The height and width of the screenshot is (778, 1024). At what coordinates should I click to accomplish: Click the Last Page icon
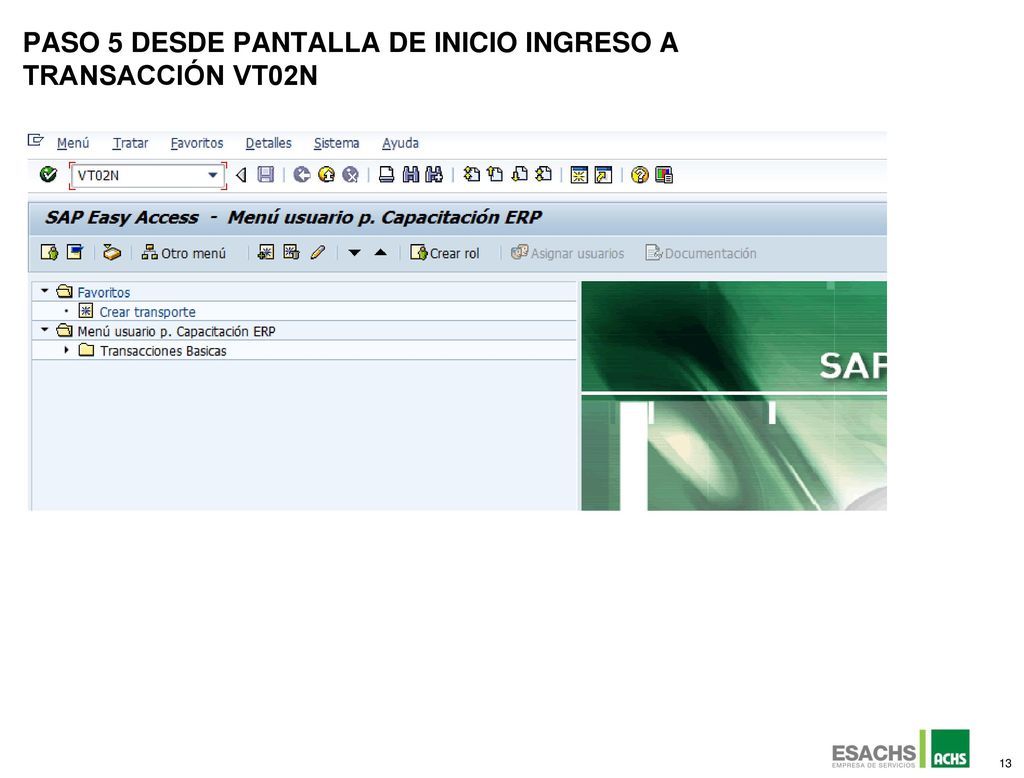pos(543,174)
